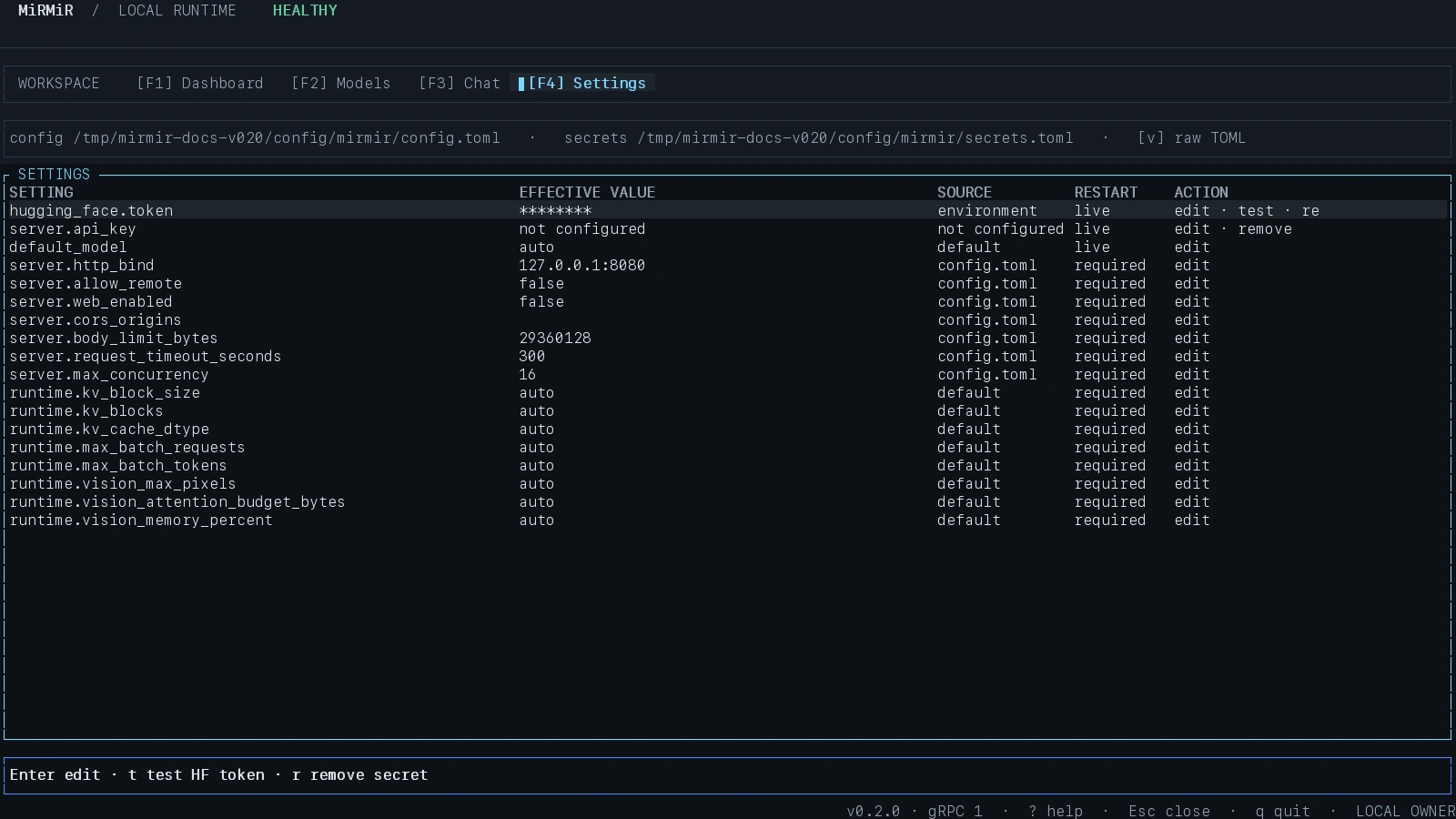Click the secrets.toml path text
This screenshot has width=1456, height=819.
[x=855, y=137]
